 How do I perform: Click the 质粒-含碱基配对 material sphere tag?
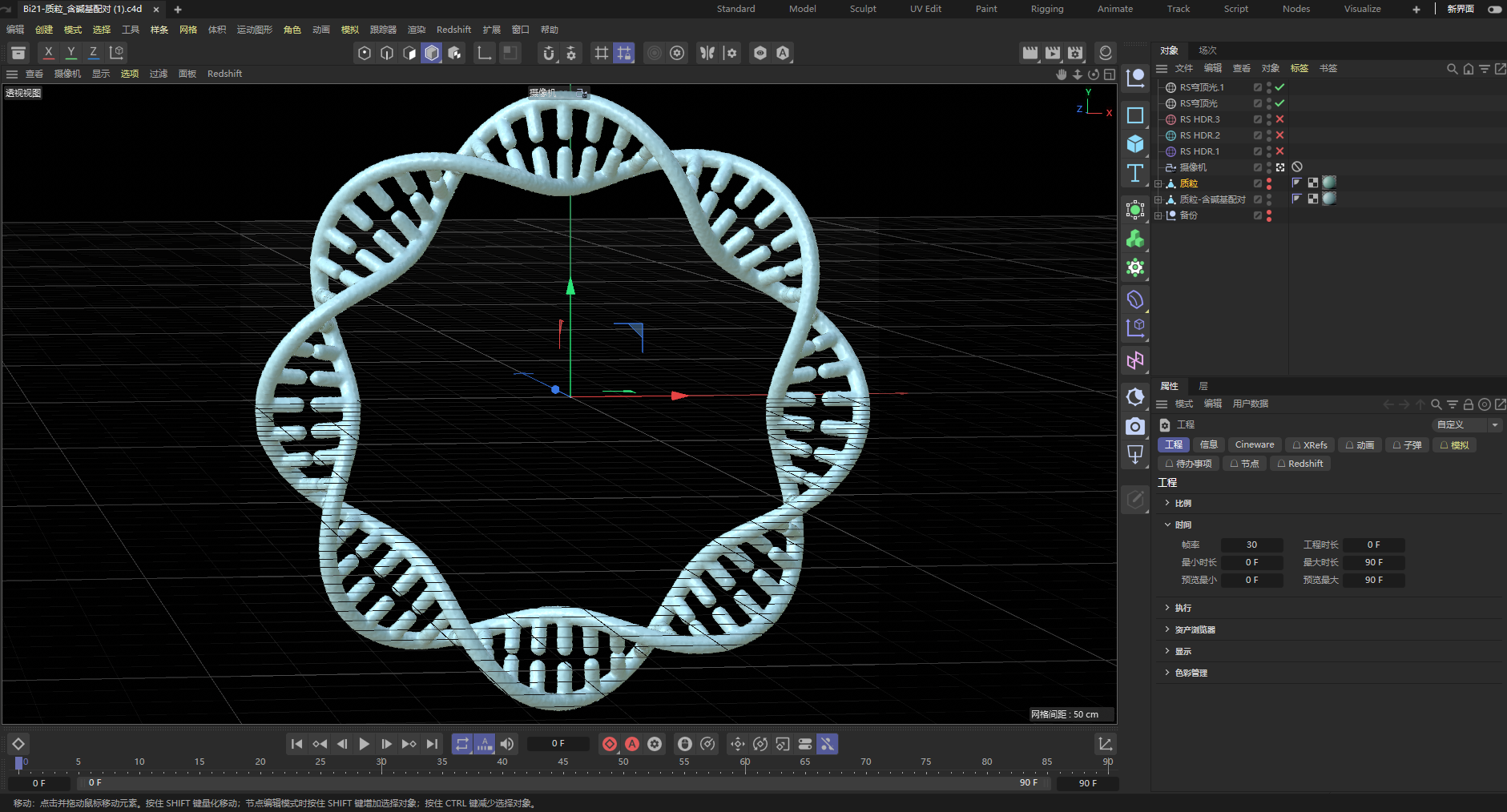tap(1329, 199)
